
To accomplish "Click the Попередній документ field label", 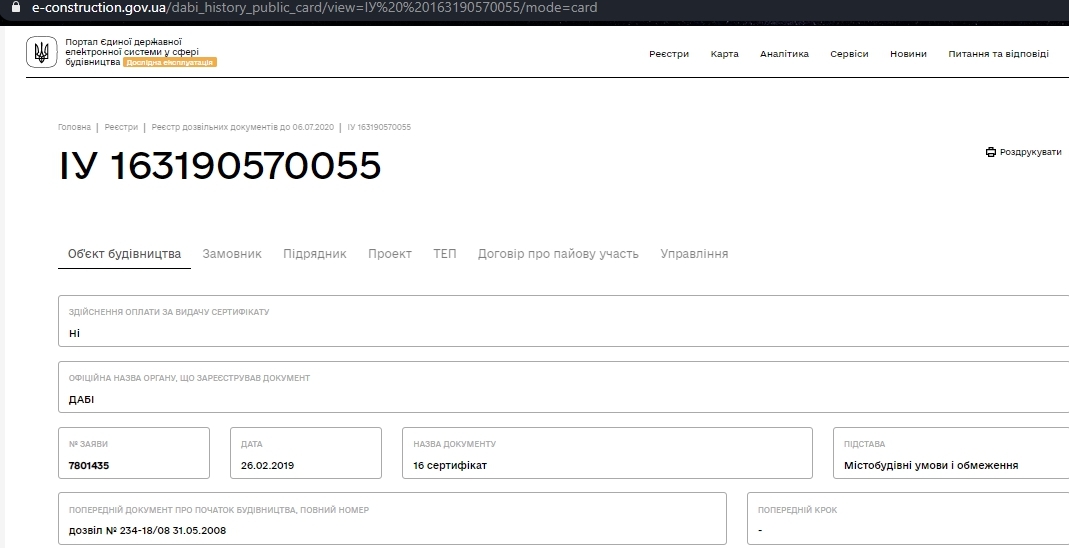I will pos(219,510).
